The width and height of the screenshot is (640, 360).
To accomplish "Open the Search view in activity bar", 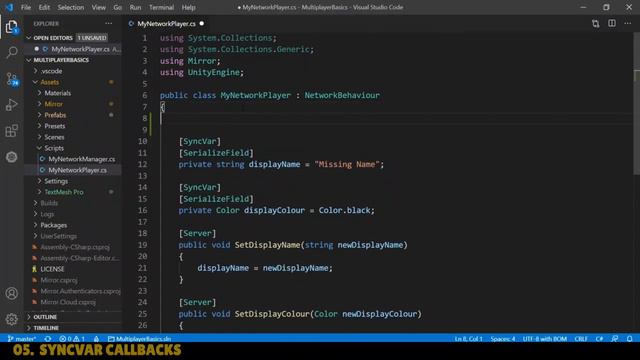I will click(12, 52).
